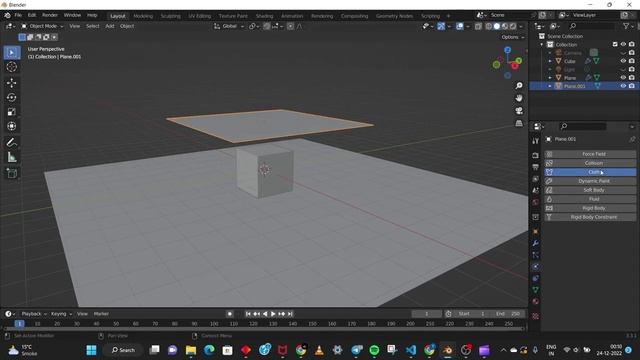The height and width of the screenshot is (360, 640).
Task: Click the pan hand viewport icon
Action: coord(519,98)
